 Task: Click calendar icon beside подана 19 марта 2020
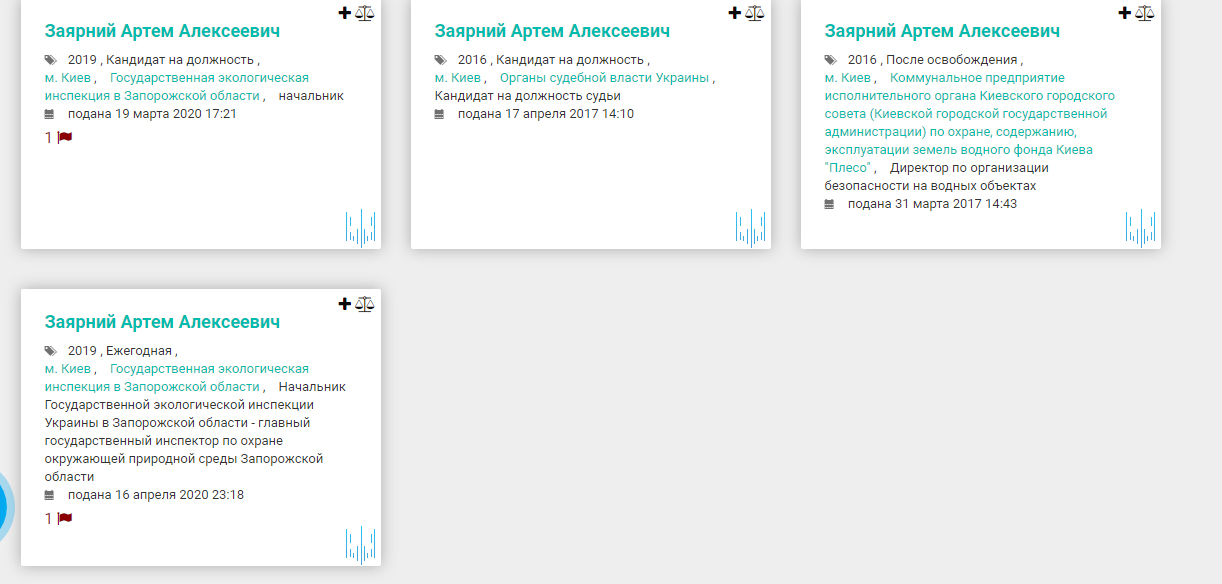pyautogui.click(x=49, y=114)
